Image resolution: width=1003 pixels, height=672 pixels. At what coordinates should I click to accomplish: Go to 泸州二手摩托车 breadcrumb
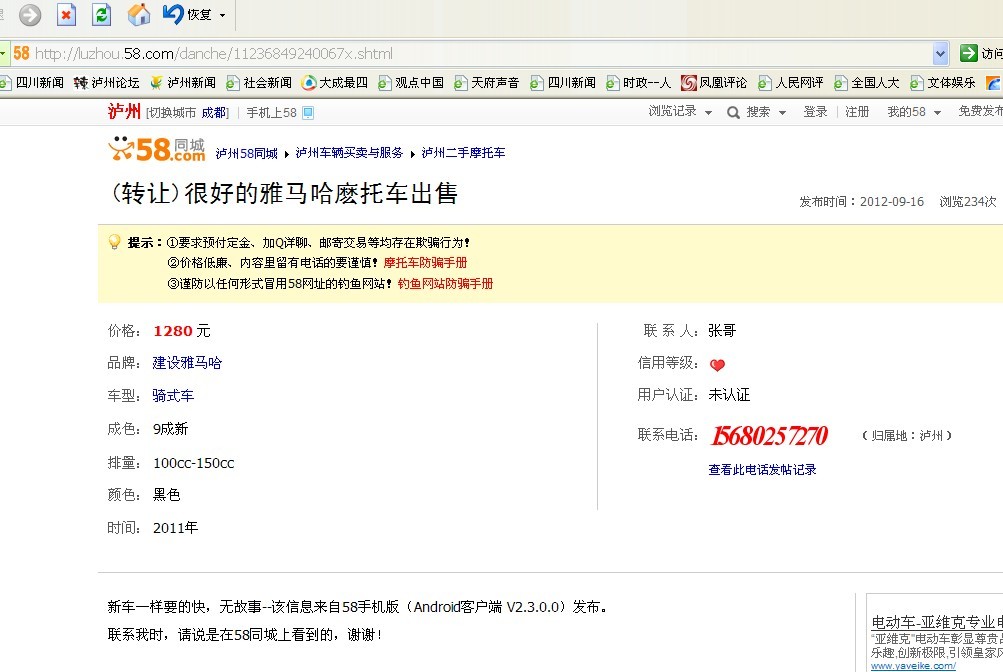[463, 153]
